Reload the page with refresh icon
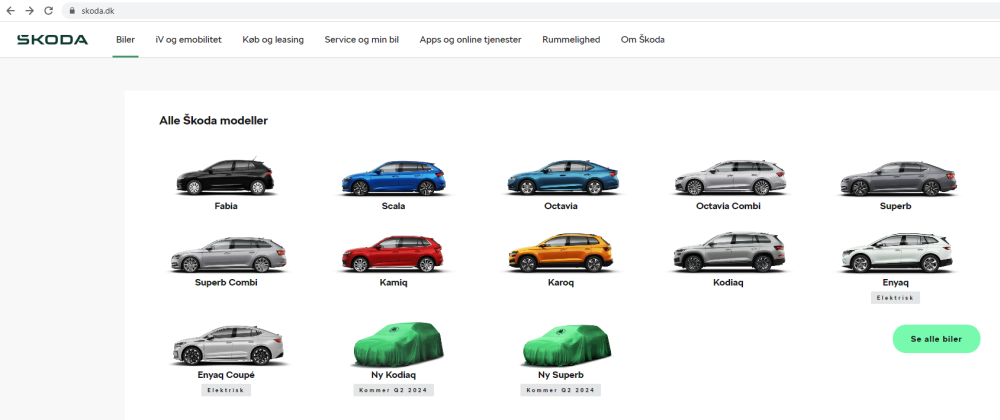Viewport: 1000px width, 420px height. coord(48,11)
